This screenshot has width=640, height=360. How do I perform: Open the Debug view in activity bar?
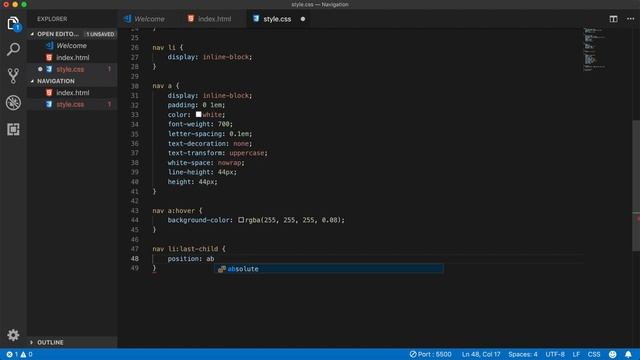[x=13, y=102]
